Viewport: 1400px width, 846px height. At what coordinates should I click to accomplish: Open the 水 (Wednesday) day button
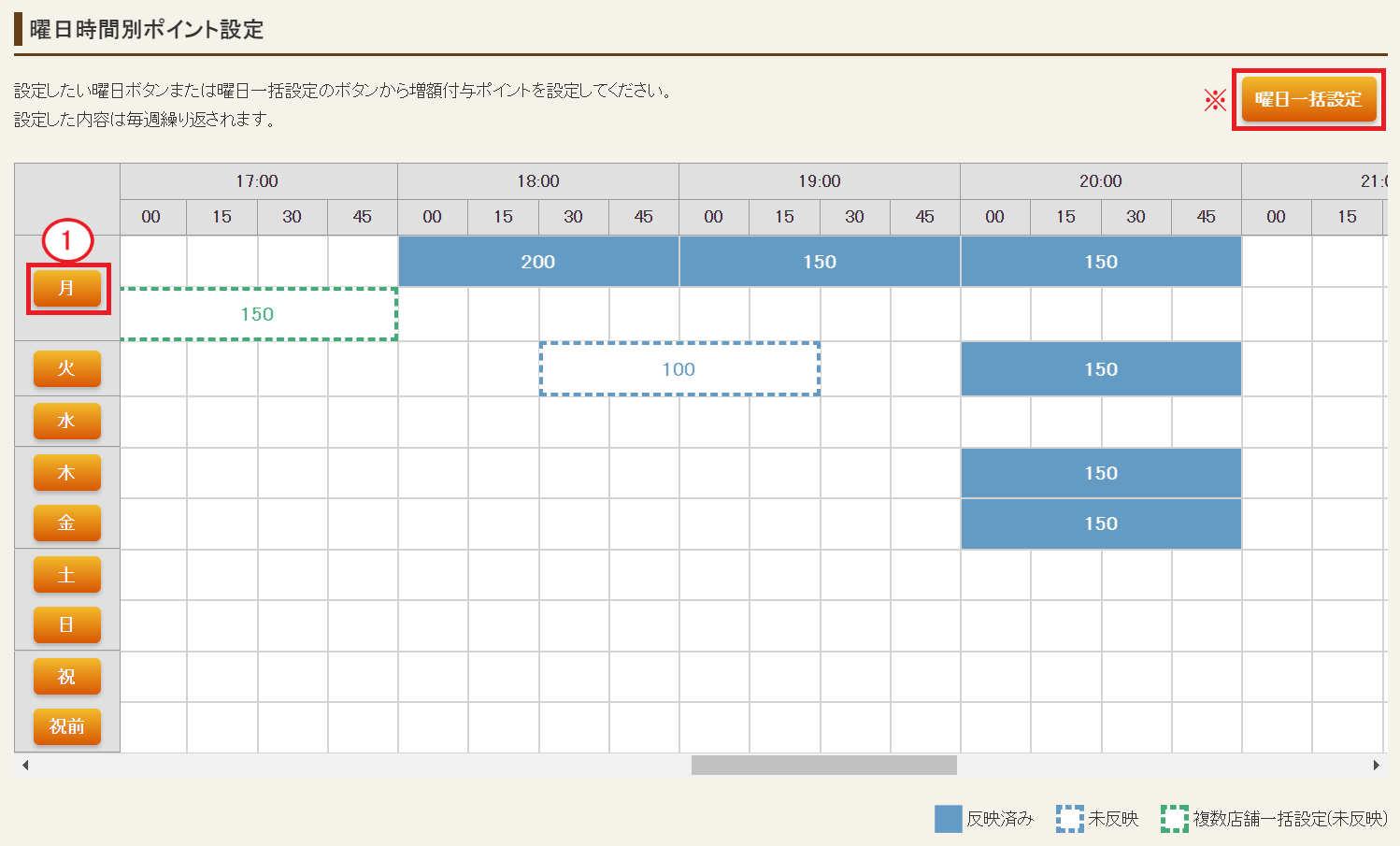(66, 421)
